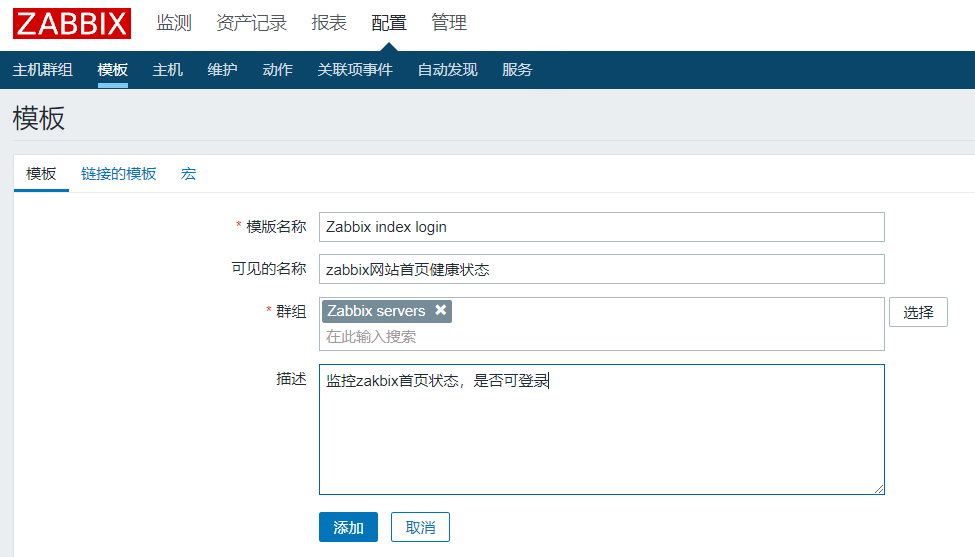Image resolution: width=975 pixels, height=557 pixels.
Task: Switch to the 宏 tab
Action: pos(188,174)
